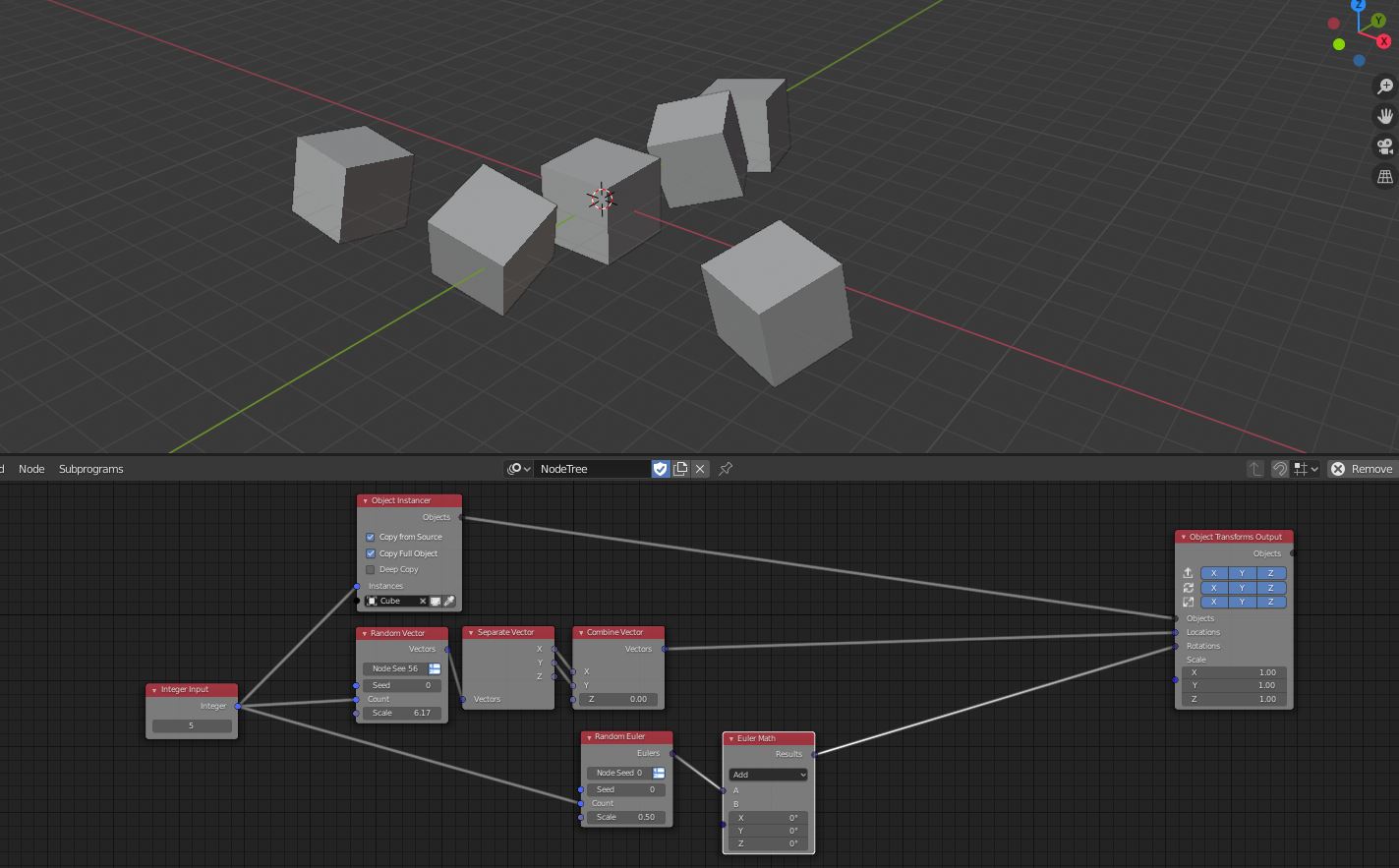This screenshot has height=868, width=1399.
Task: Toggle fake user shield icon for NodeTree
Action: (x=661, y=469)
